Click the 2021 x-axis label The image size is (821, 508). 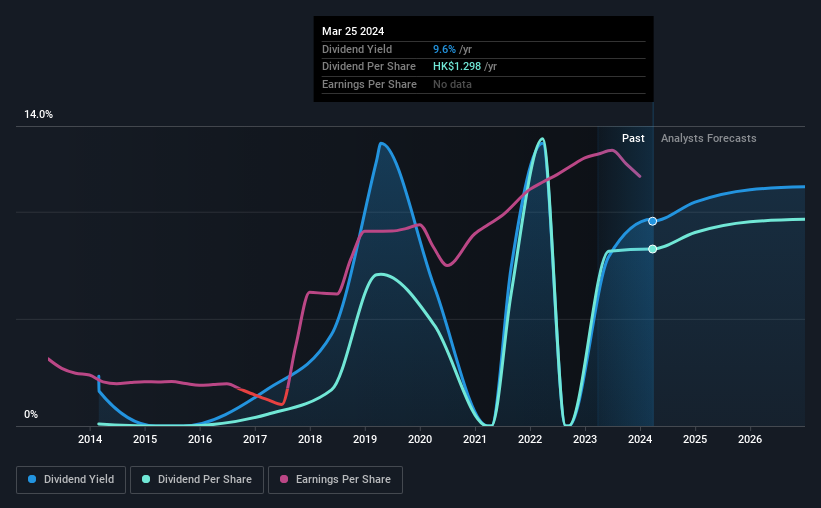pyautogui.click(x=475, y=439)
